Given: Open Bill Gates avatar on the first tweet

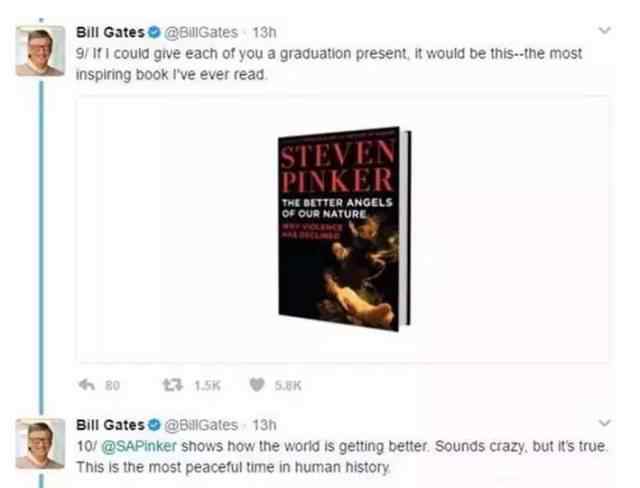Looking at the screenshot, I should (40, 51).
